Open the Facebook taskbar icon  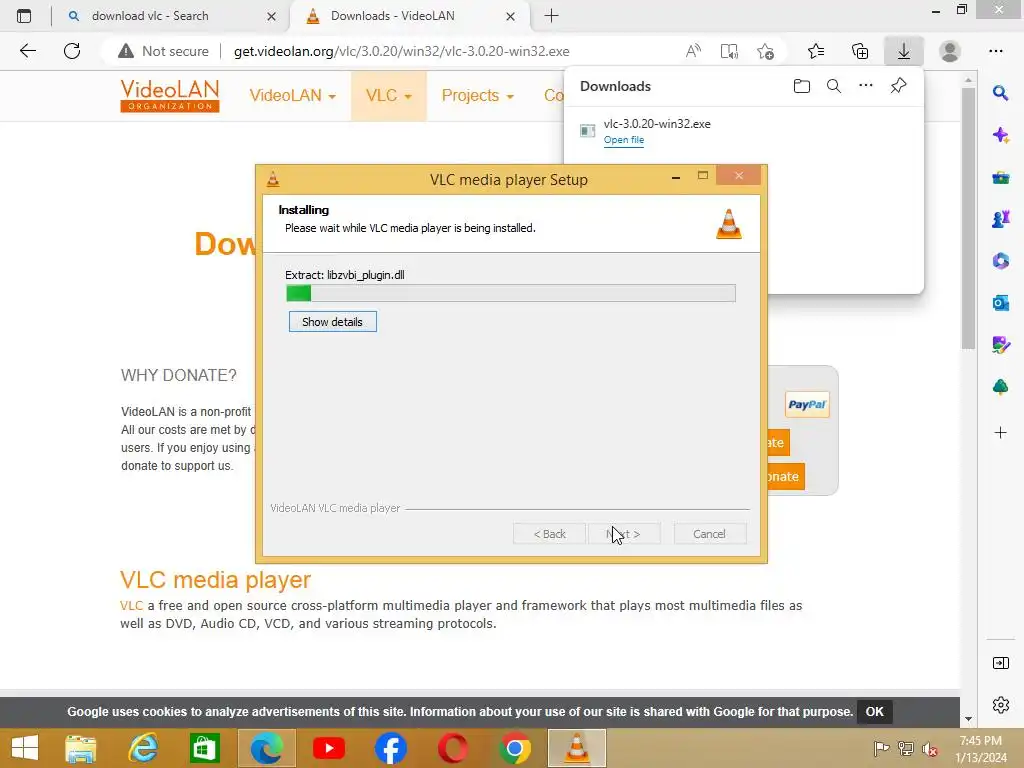391,748
